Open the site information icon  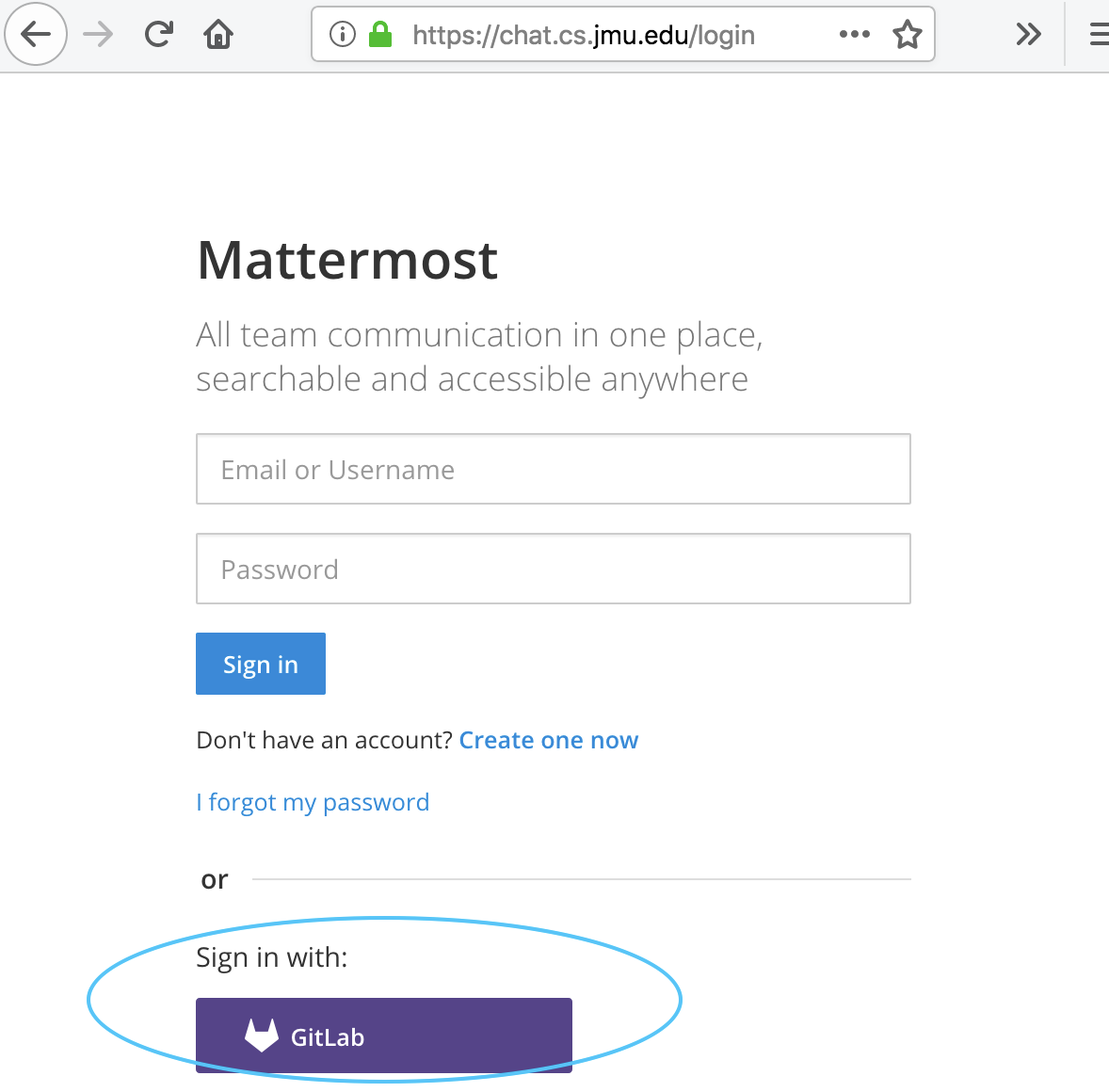click(341, 34)
